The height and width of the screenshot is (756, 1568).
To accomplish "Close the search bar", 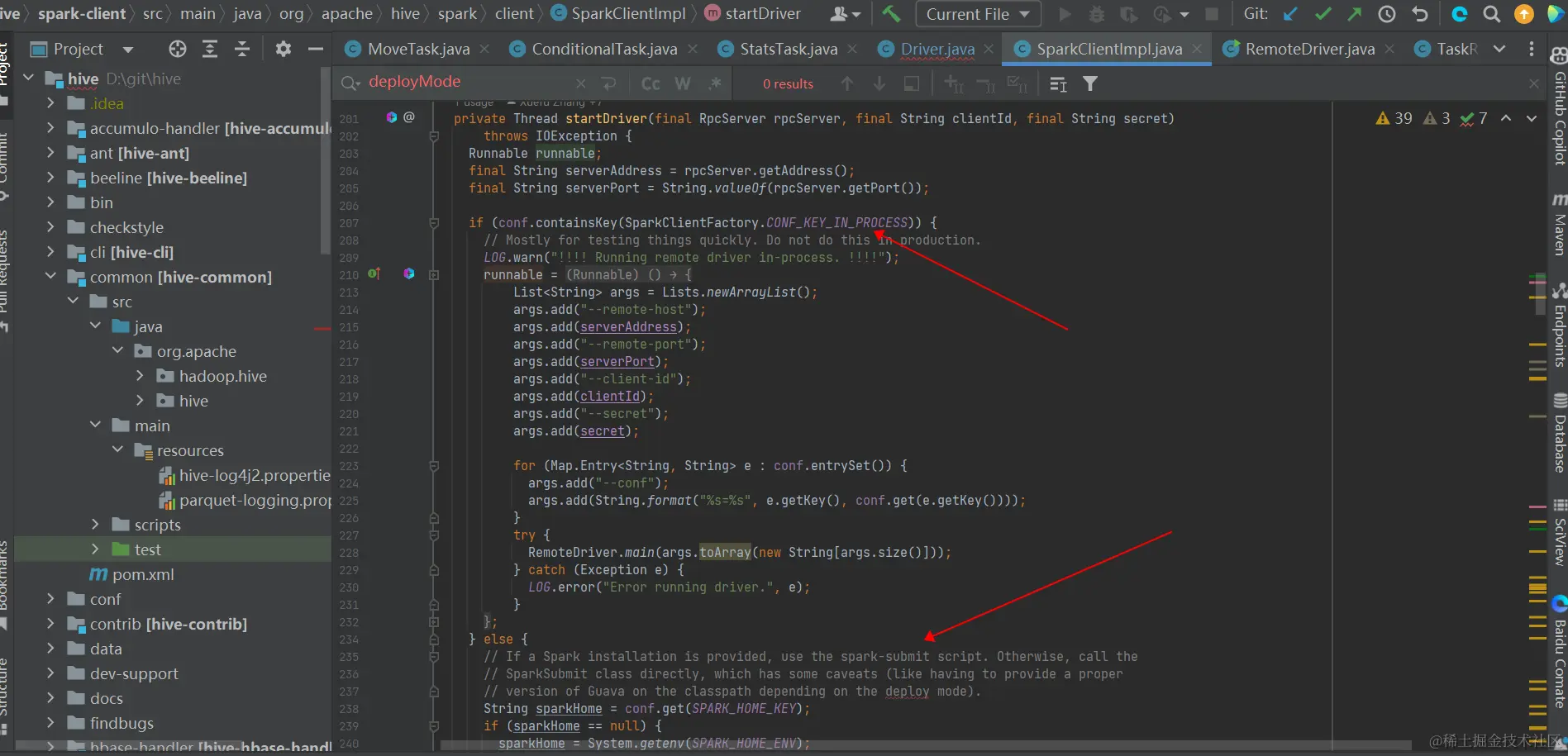I will pos(1534,83).
